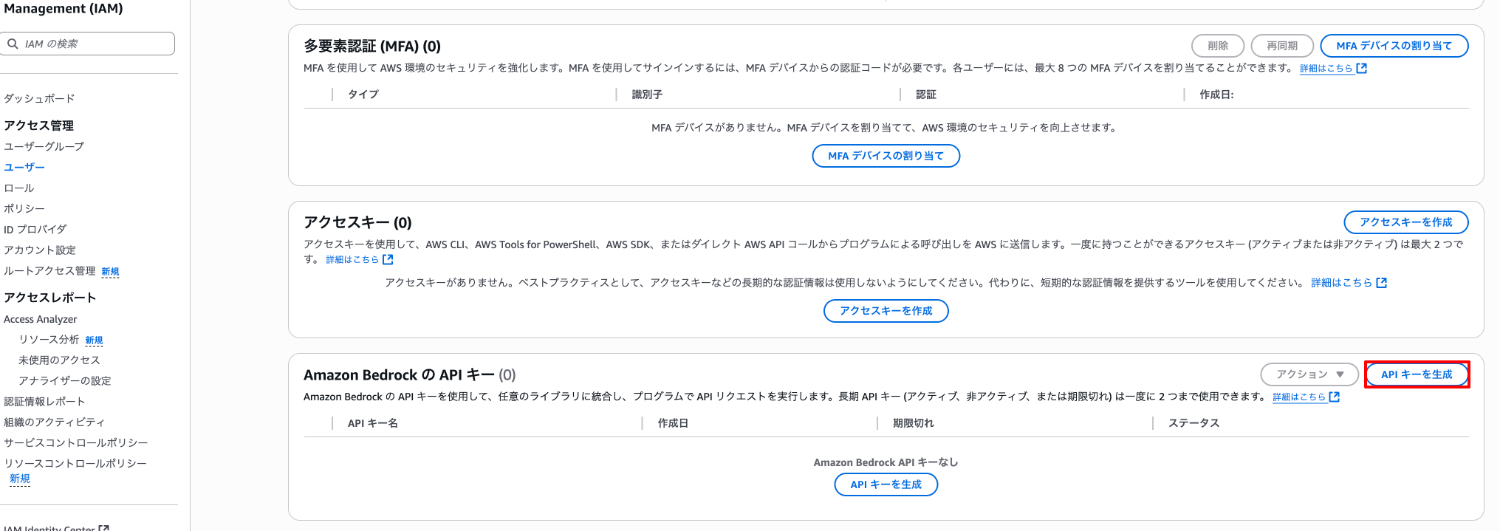Click the 新規 badge next to ルートアクセス管理

[x=110, y=272]
